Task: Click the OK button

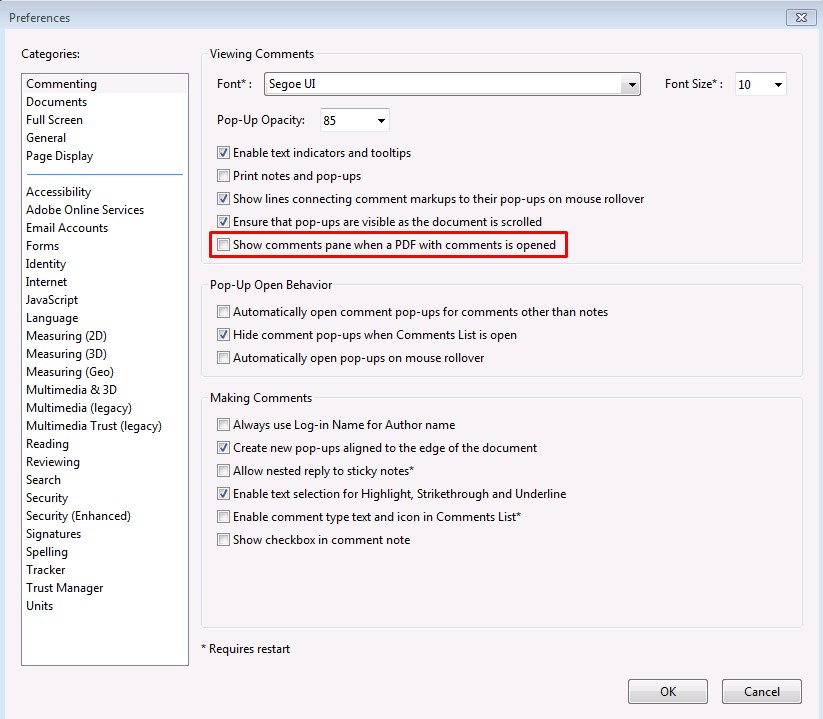Action: (667, 691)
